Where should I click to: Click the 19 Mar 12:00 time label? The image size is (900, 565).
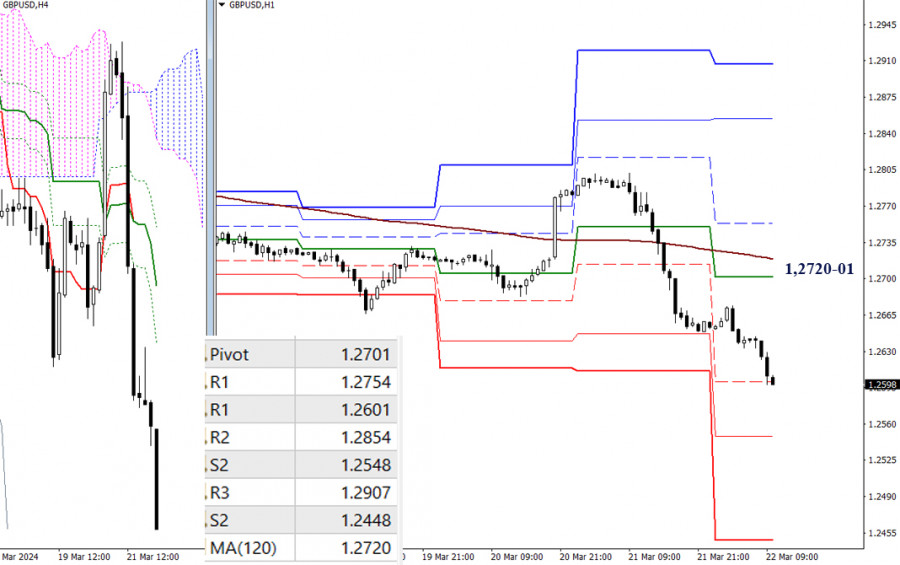(x=84, y=557)
